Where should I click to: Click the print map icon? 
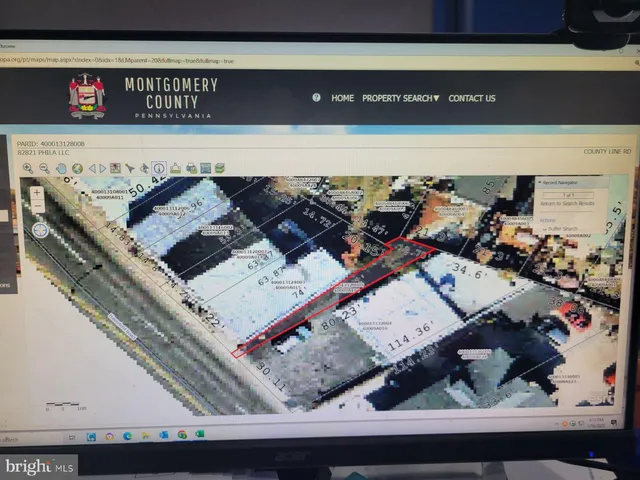tap(190, 168)
